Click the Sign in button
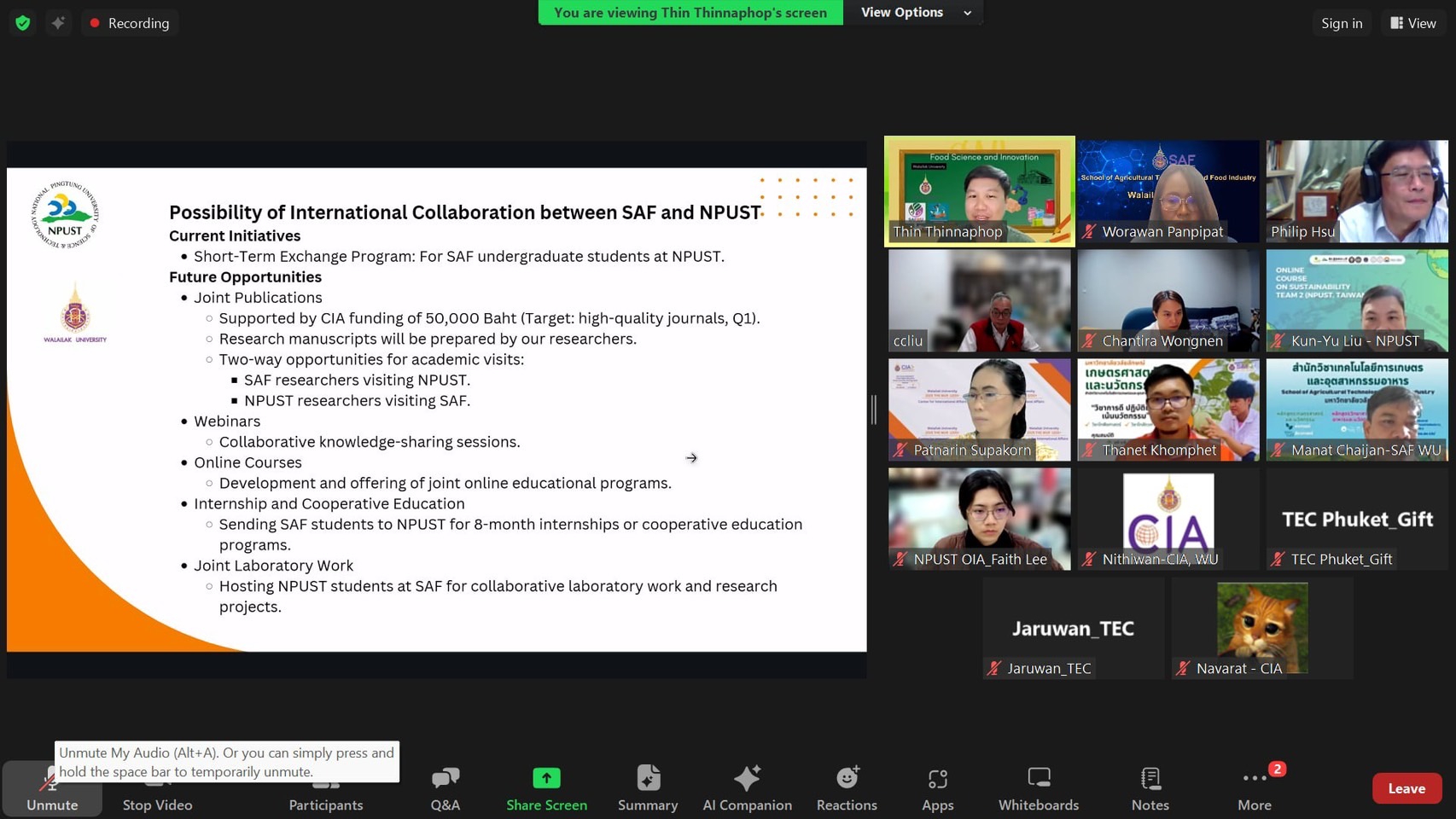Image resolution: width=1456 pixels, height=819 pixels. tap(1341, 23)
